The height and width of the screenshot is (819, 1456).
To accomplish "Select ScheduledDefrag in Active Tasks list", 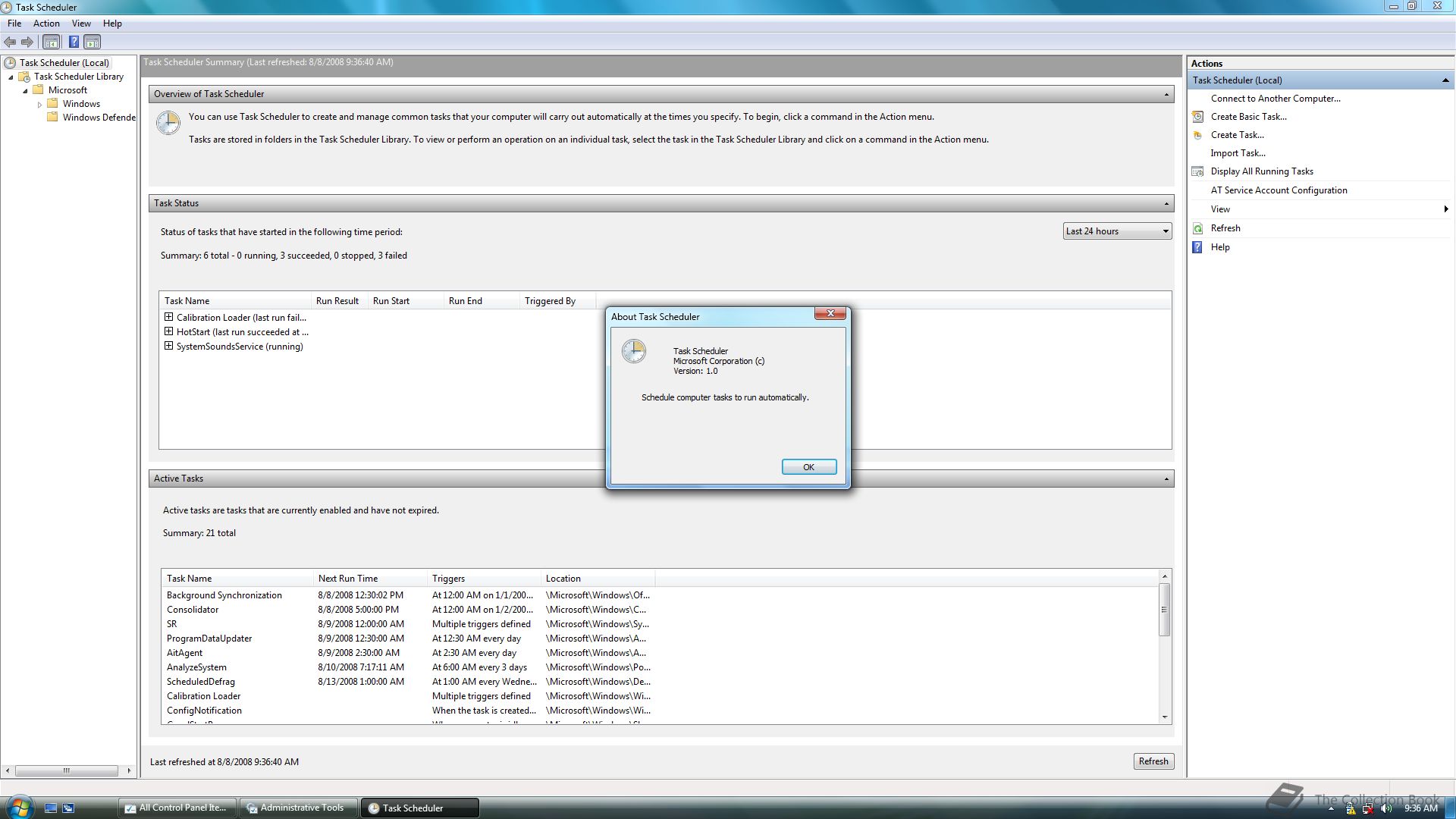I will pyautogui.click(x=201, y=682).
